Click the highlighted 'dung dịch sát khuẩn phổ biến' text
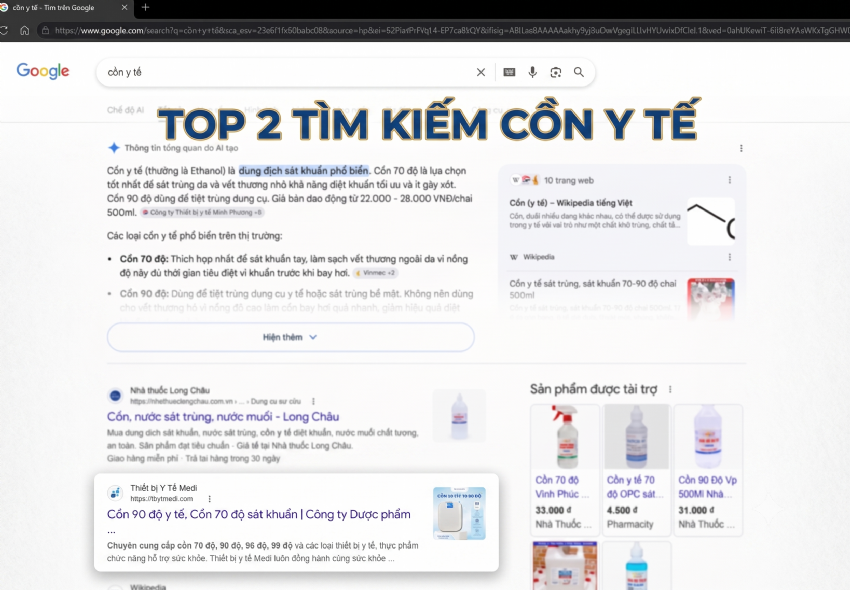The image size is (850, 590). (304, 171)
